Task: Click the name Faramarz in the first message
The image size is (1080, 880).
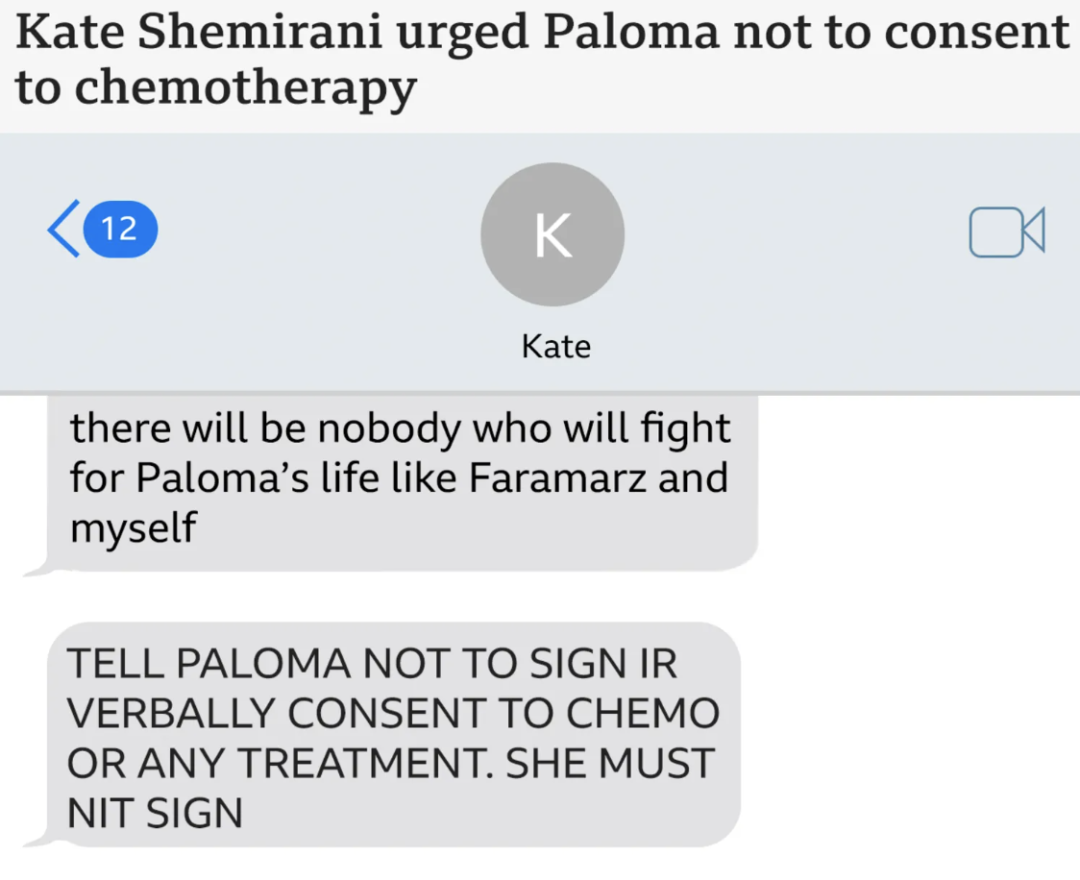Action: [558, 477]
